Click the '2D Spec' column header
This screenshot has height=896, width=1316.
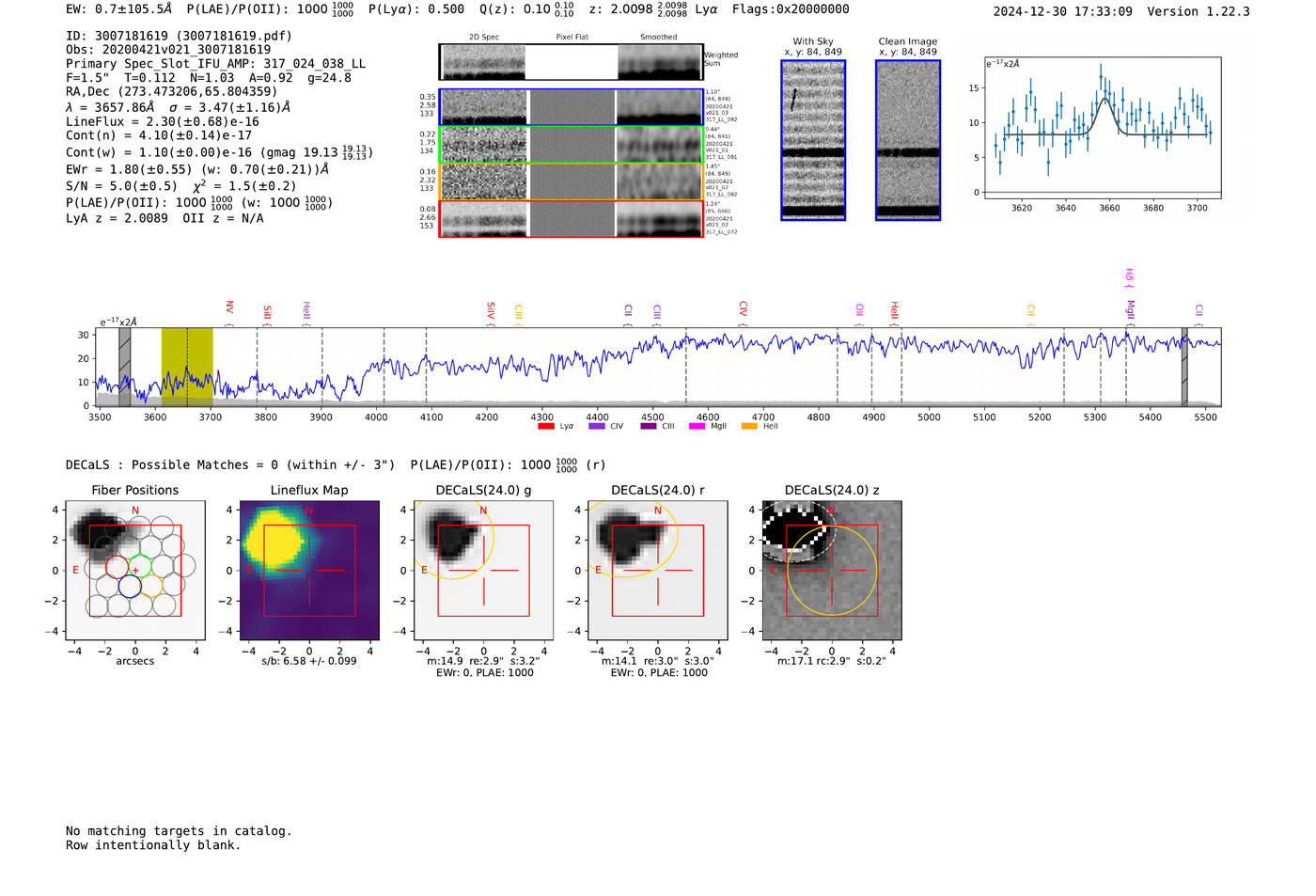[484, 38]
